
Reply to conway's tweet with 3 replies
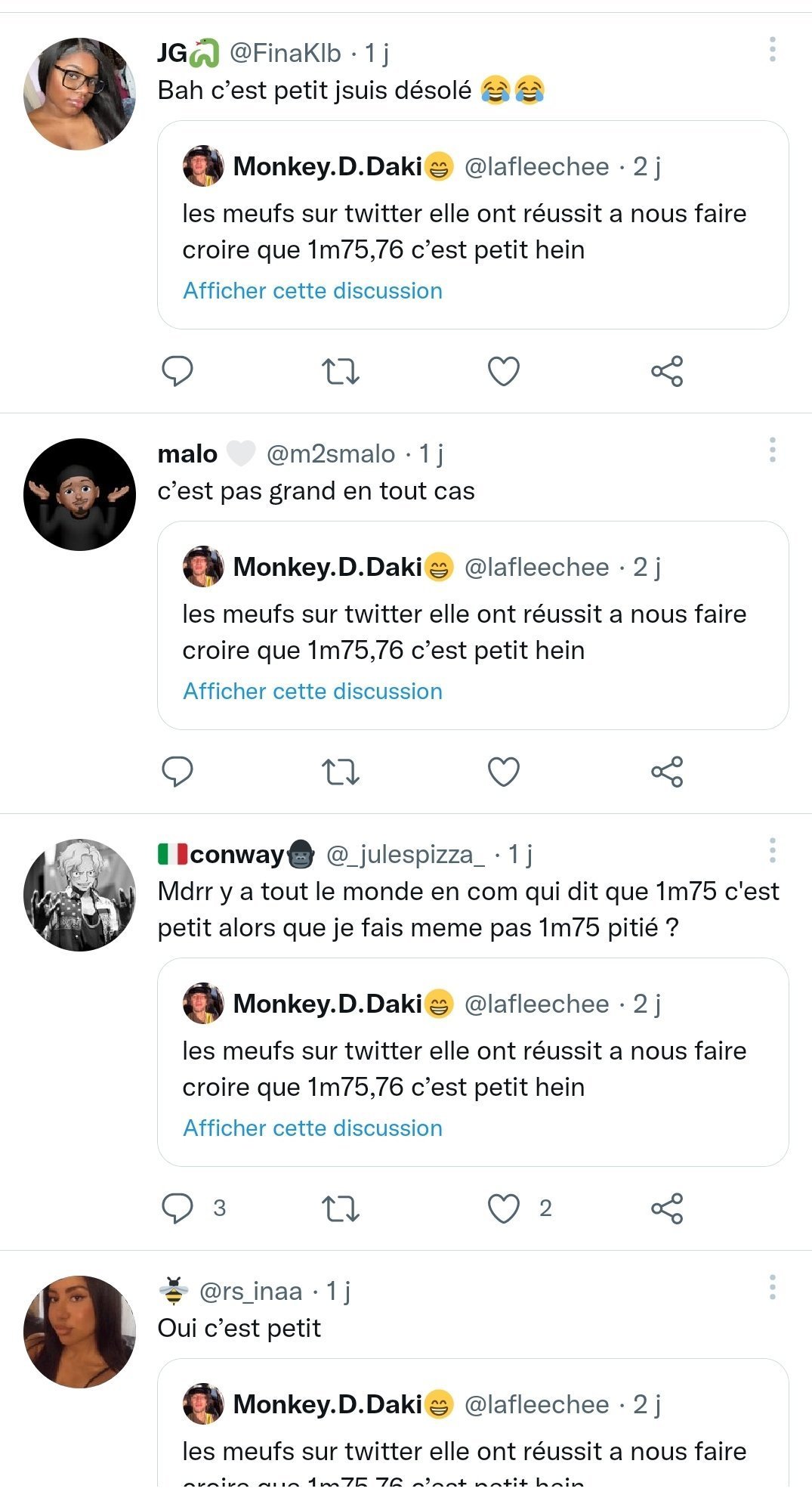[178, 1208]
